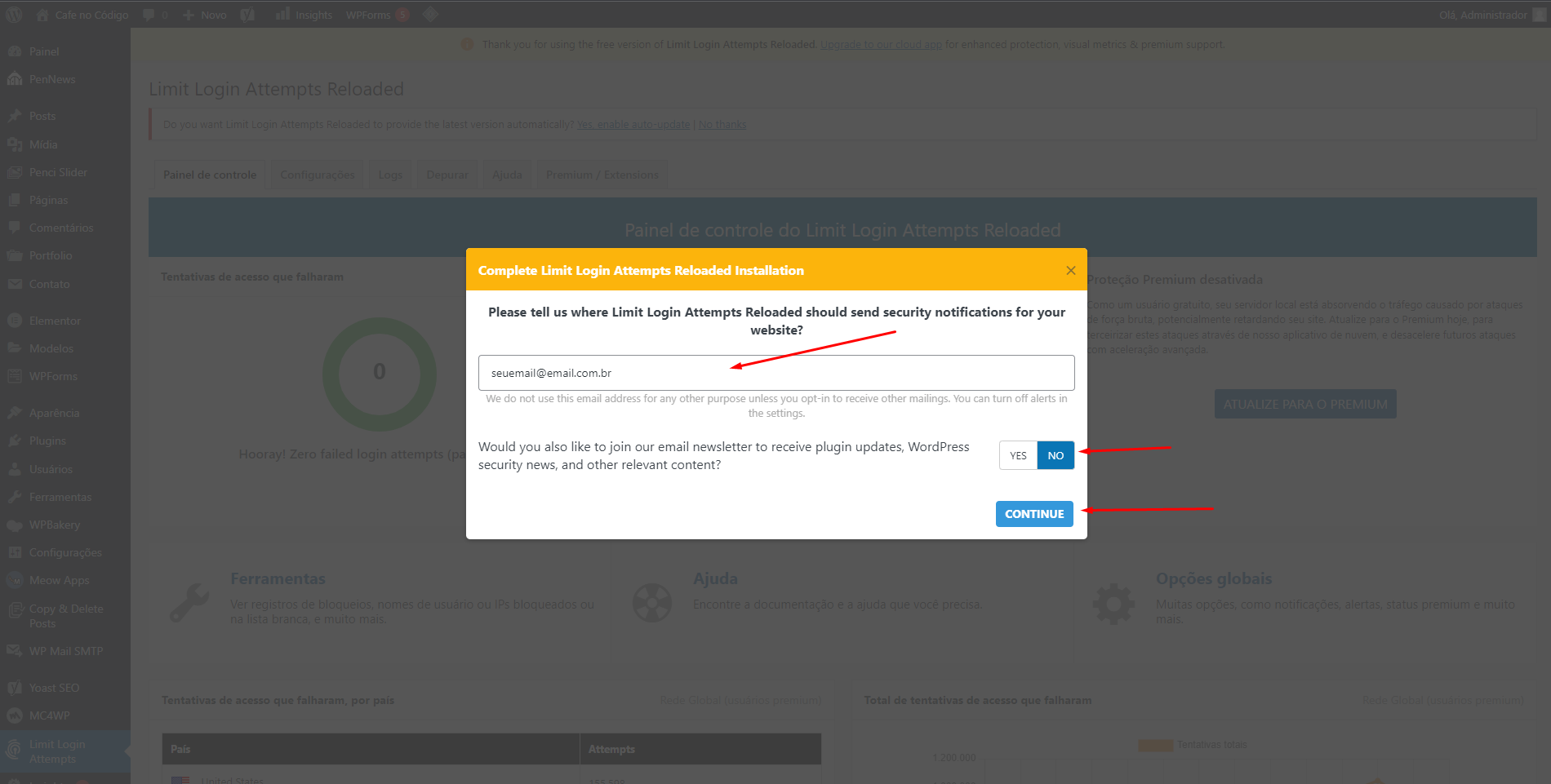Switch to the Premium / Extensions tab
This screenshot has height=784, width=1551.
click(x=602, y=175)
